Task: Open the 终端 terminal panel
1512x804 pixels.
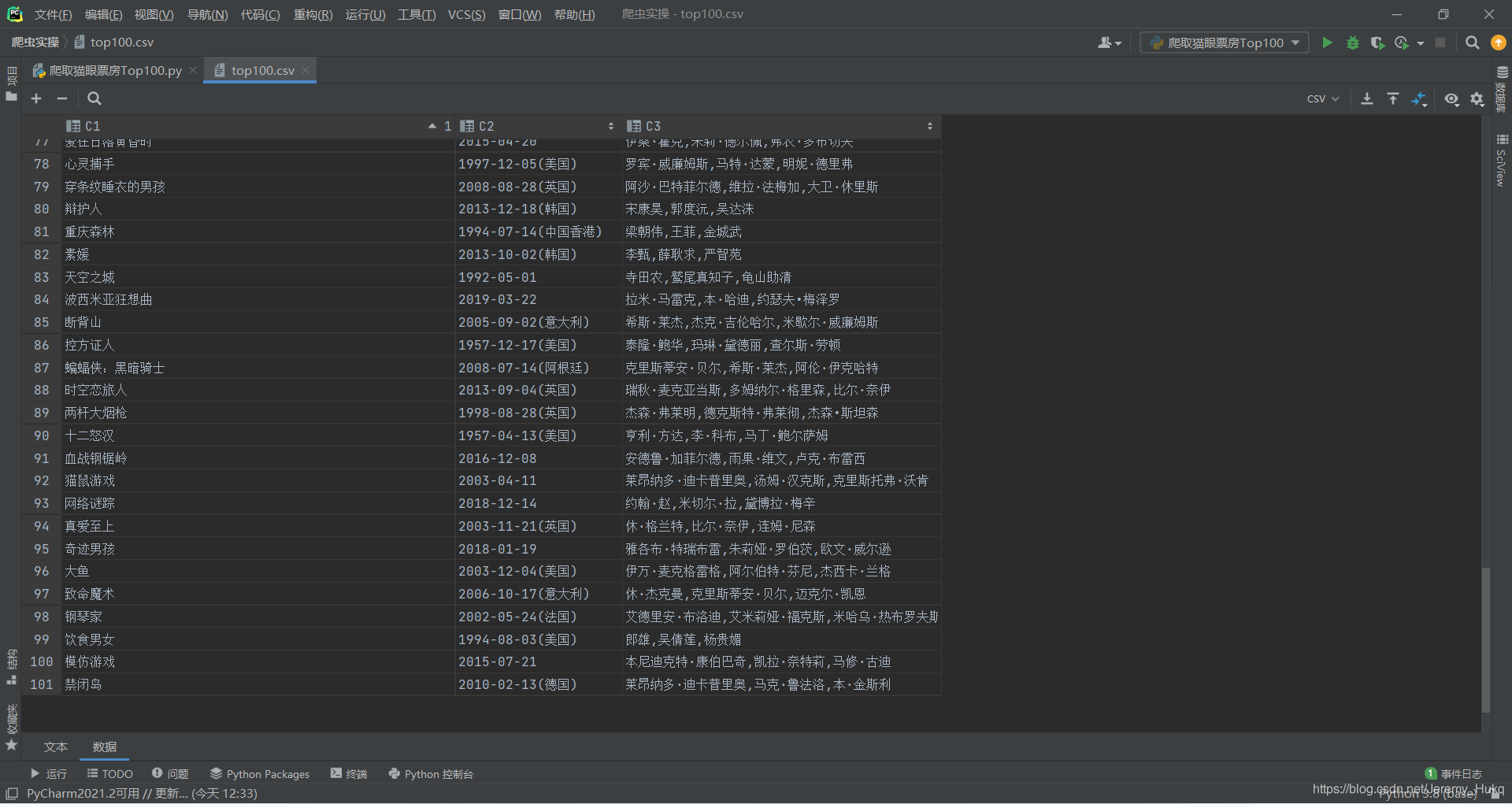Action: (x=349, y=773)
